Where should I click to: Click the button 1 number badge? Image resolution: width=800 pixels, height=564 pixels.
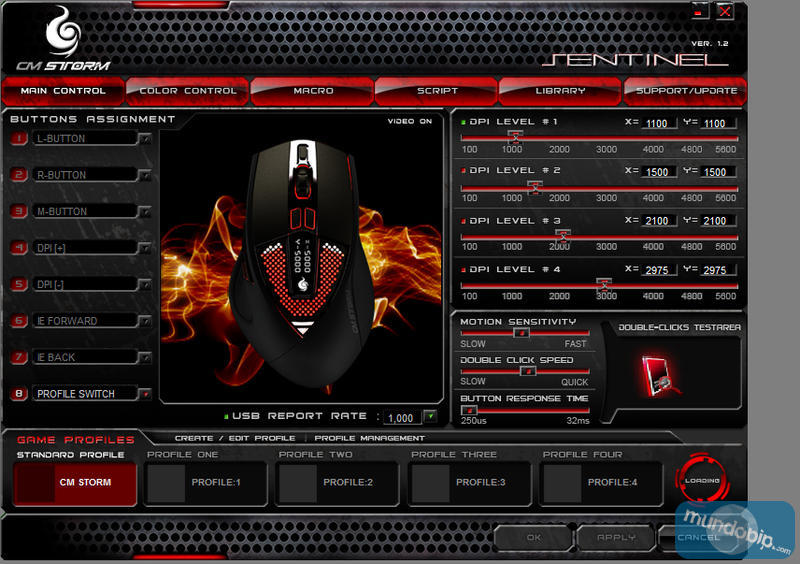coord(19,138)
